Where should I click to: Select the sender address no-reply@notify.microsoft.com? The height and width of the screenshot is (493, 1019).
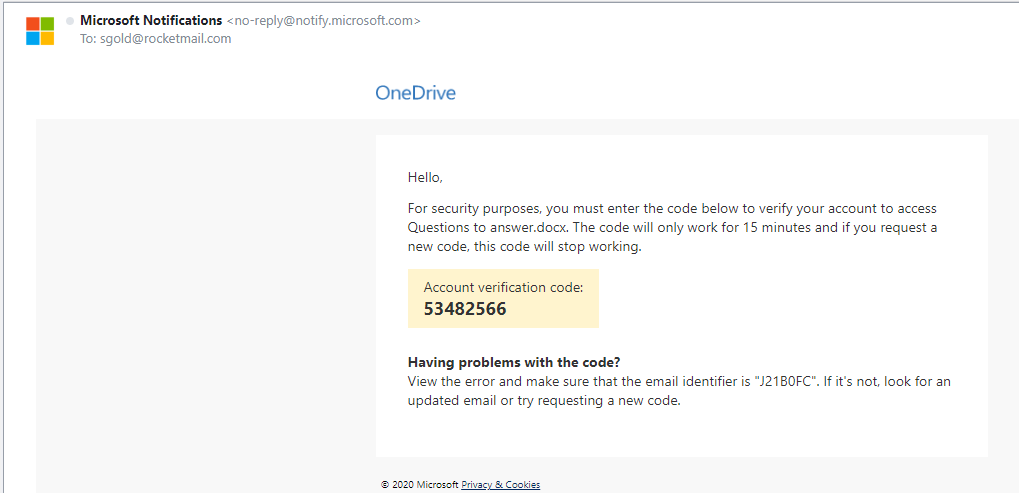pyautogui.click(x=323, y=21)
